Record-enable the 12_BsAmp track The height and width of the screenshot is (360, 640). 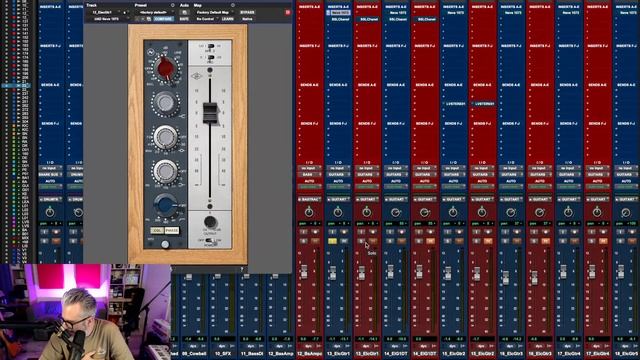[315, 232]
